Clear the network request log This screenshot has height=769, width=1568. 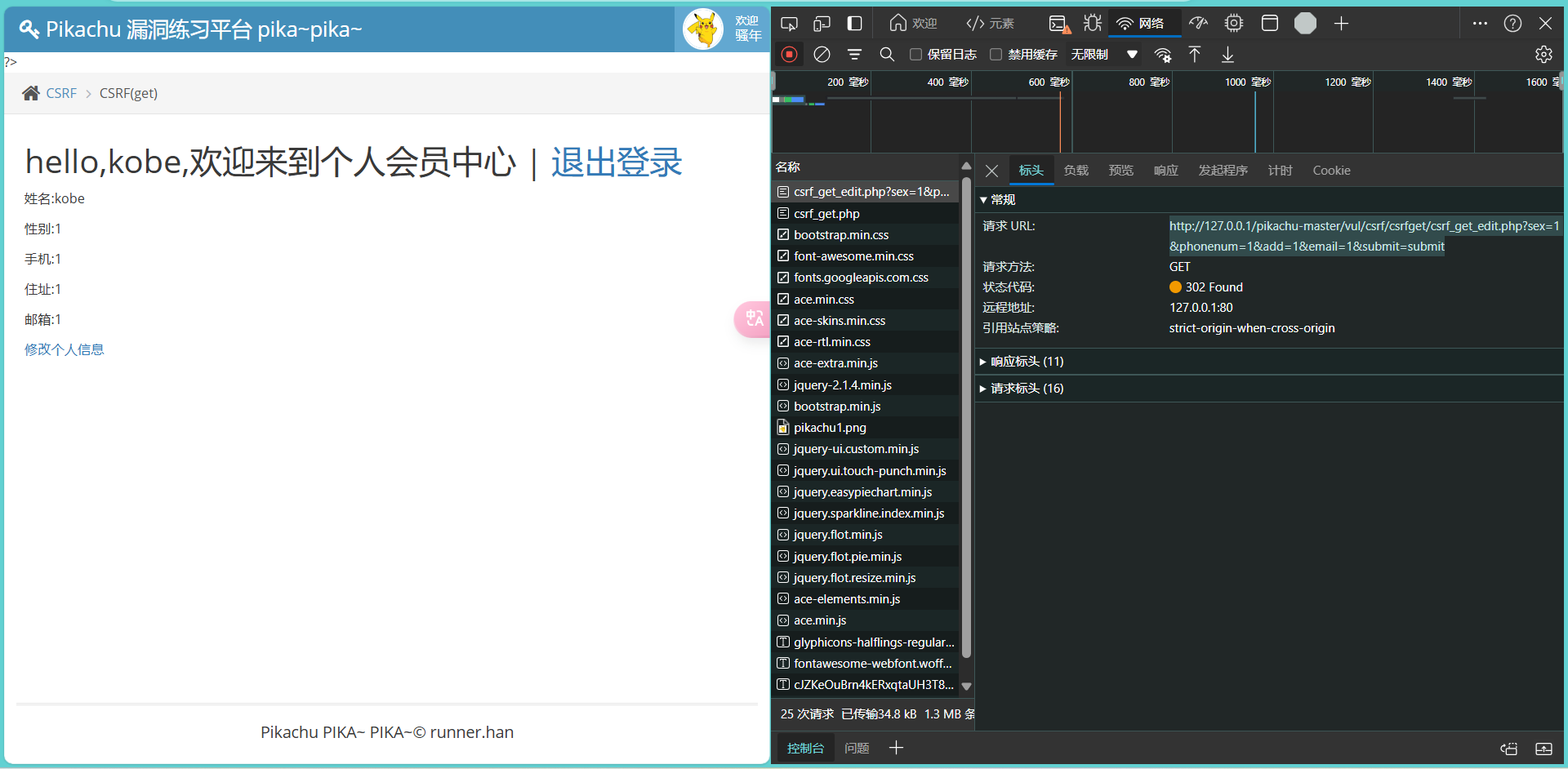click(822, 55)
